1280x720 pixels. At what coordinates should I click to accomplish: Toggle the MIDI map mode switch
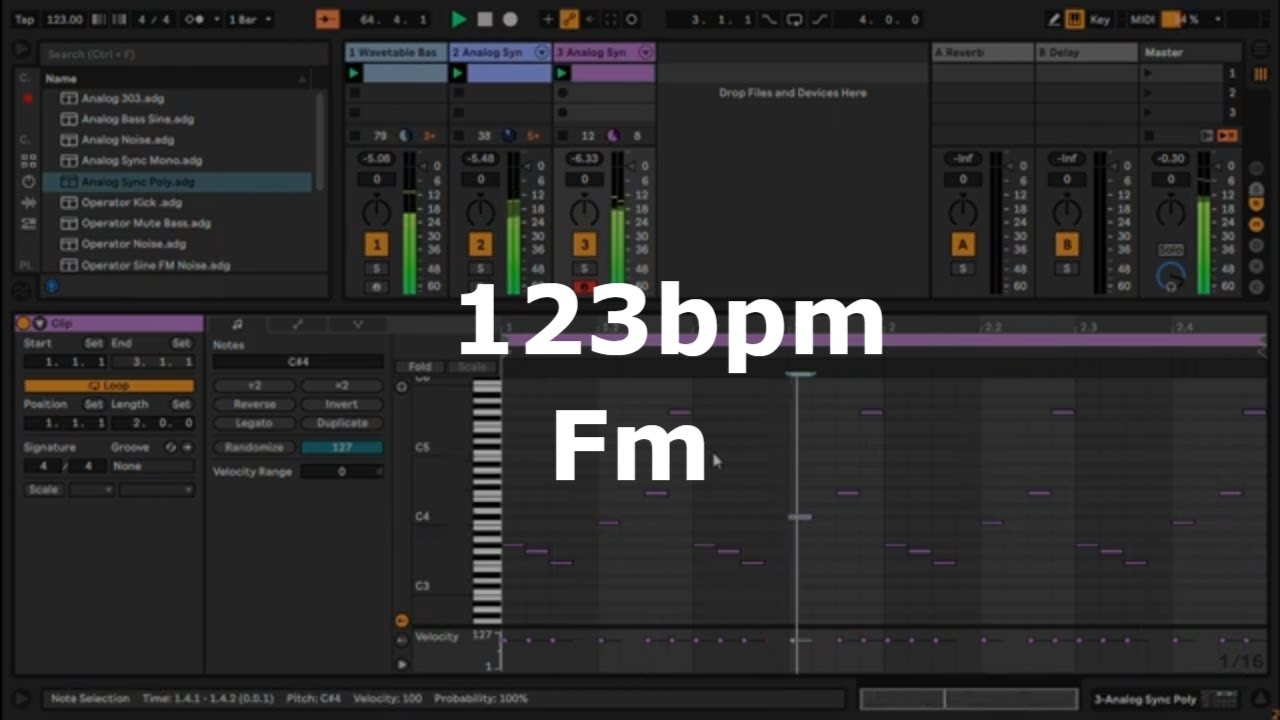(x=1143, y=19)
